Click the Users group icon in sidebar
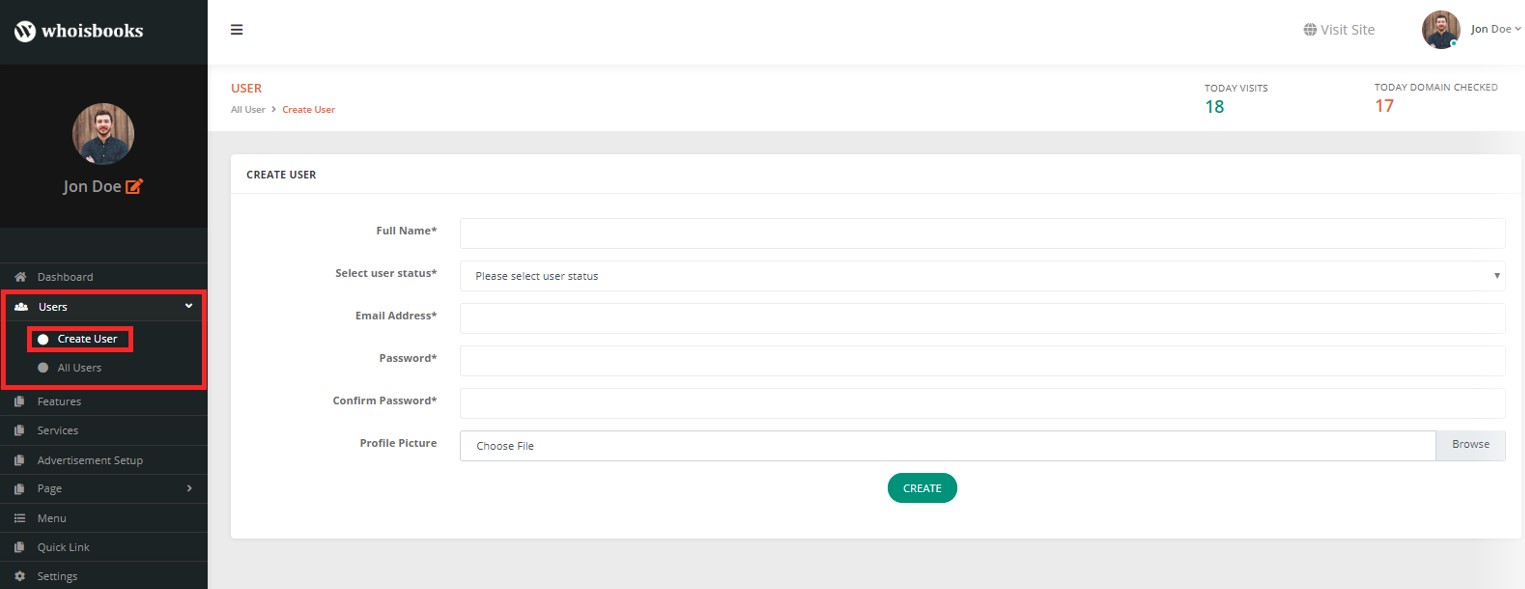The image size is (1525, 589). pyautogui.click(x=21, y=307)
